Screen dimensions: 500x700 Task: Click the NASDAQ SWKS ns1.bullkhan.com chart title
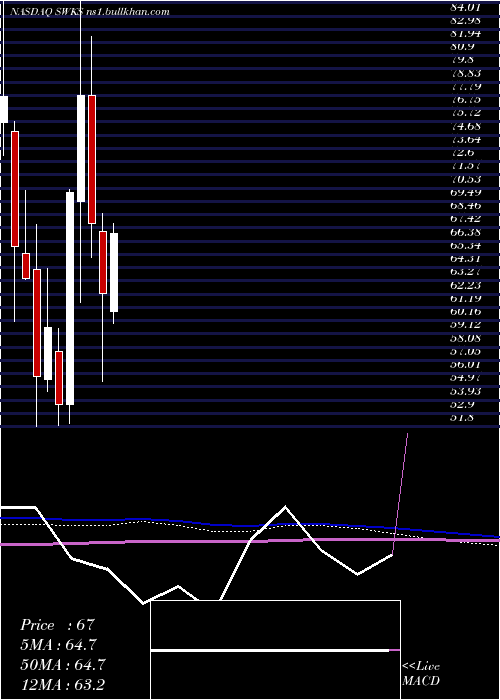(90, 12)
